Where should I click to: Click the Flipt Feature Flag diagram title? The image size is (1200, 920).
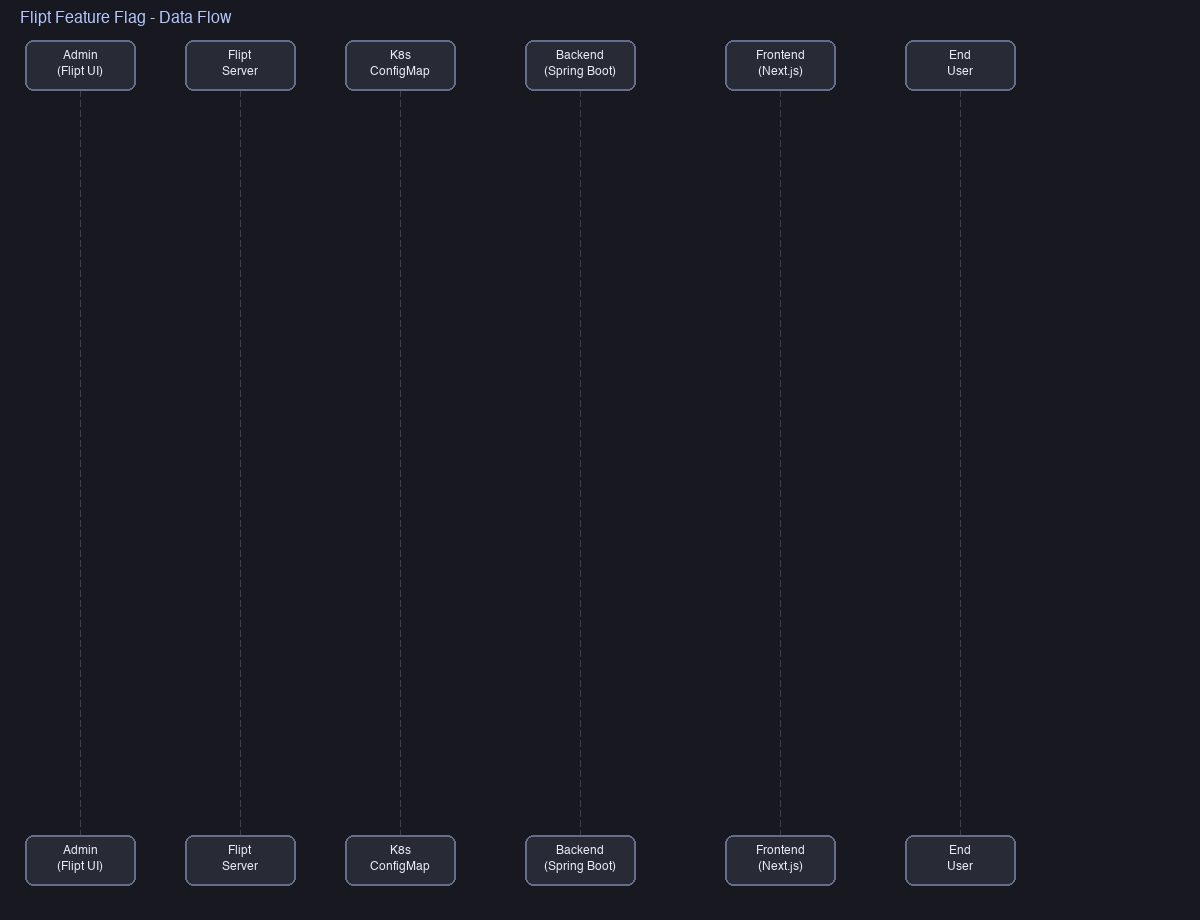click(126, 17)
